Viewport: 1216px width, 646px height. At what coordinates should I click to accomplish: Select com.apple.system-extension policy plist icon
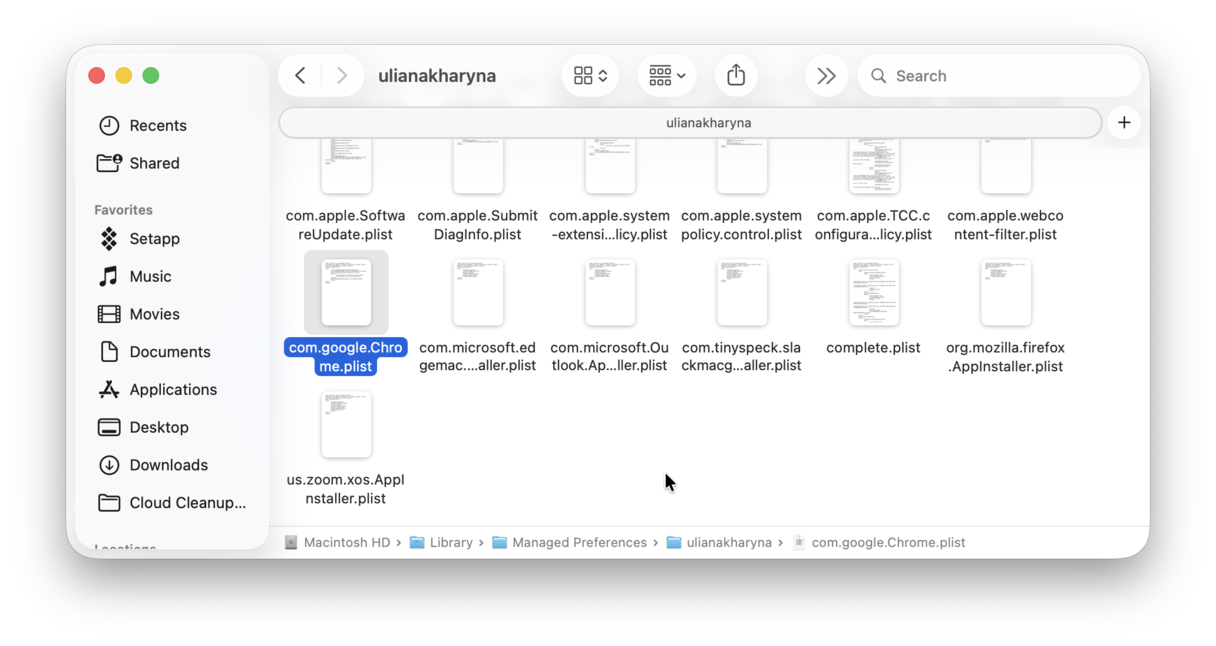point(610,167)
